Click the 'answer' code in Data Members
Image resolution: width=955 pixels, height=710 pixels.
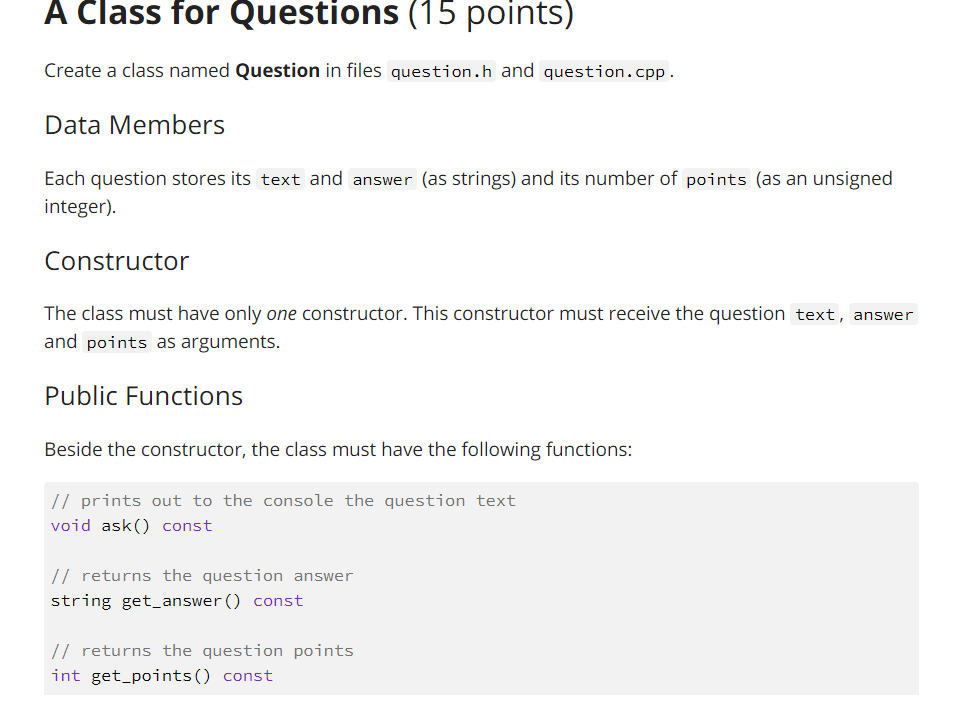point(382,179)
